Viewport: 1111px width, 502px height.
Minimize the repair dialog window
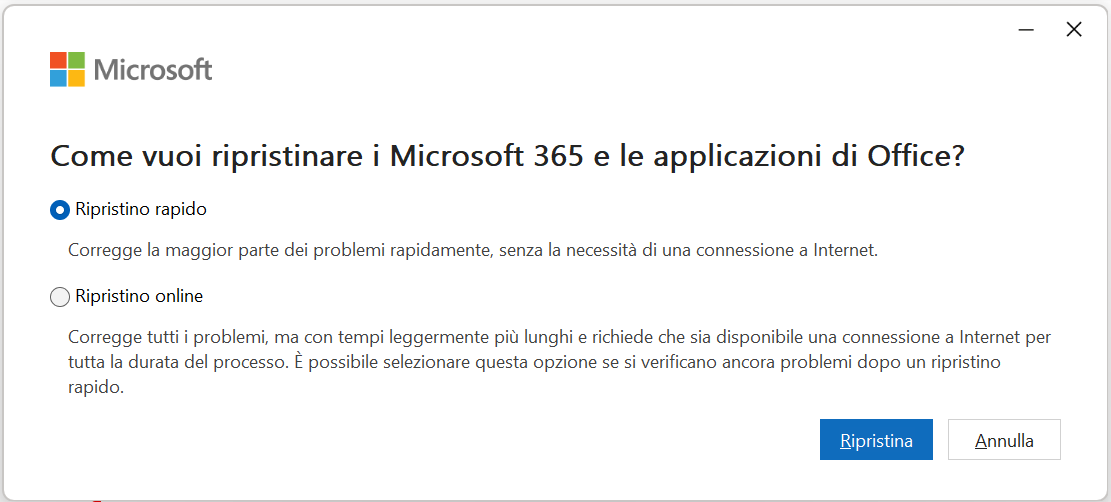1026,30
